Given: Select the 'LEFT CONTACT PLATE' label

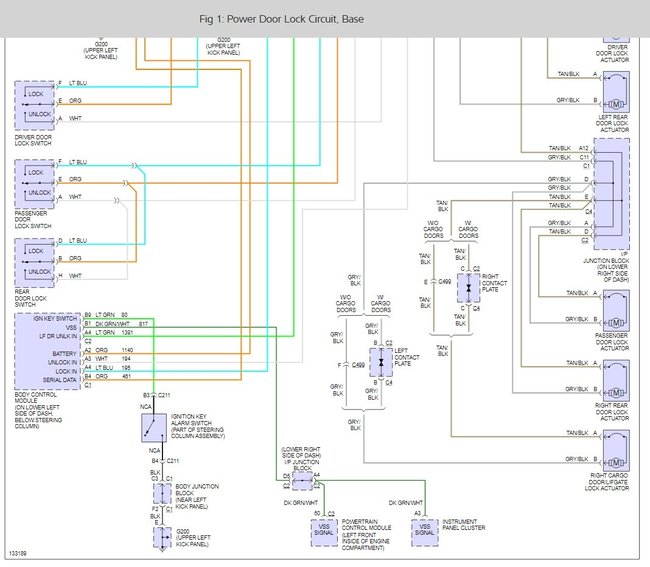Looking at the screenshot, I should click(407, 357).
